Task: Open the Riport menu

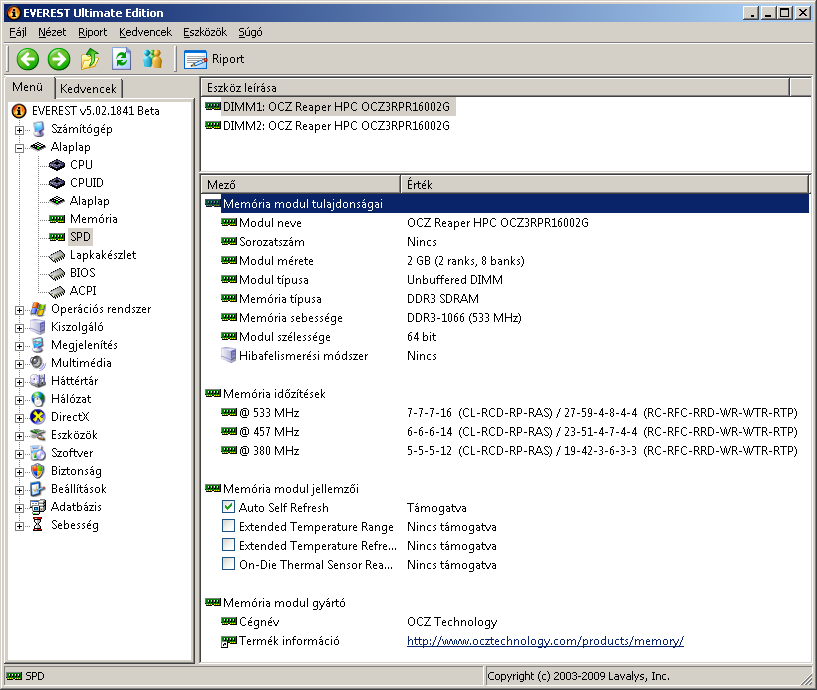Action: (92, 32)
